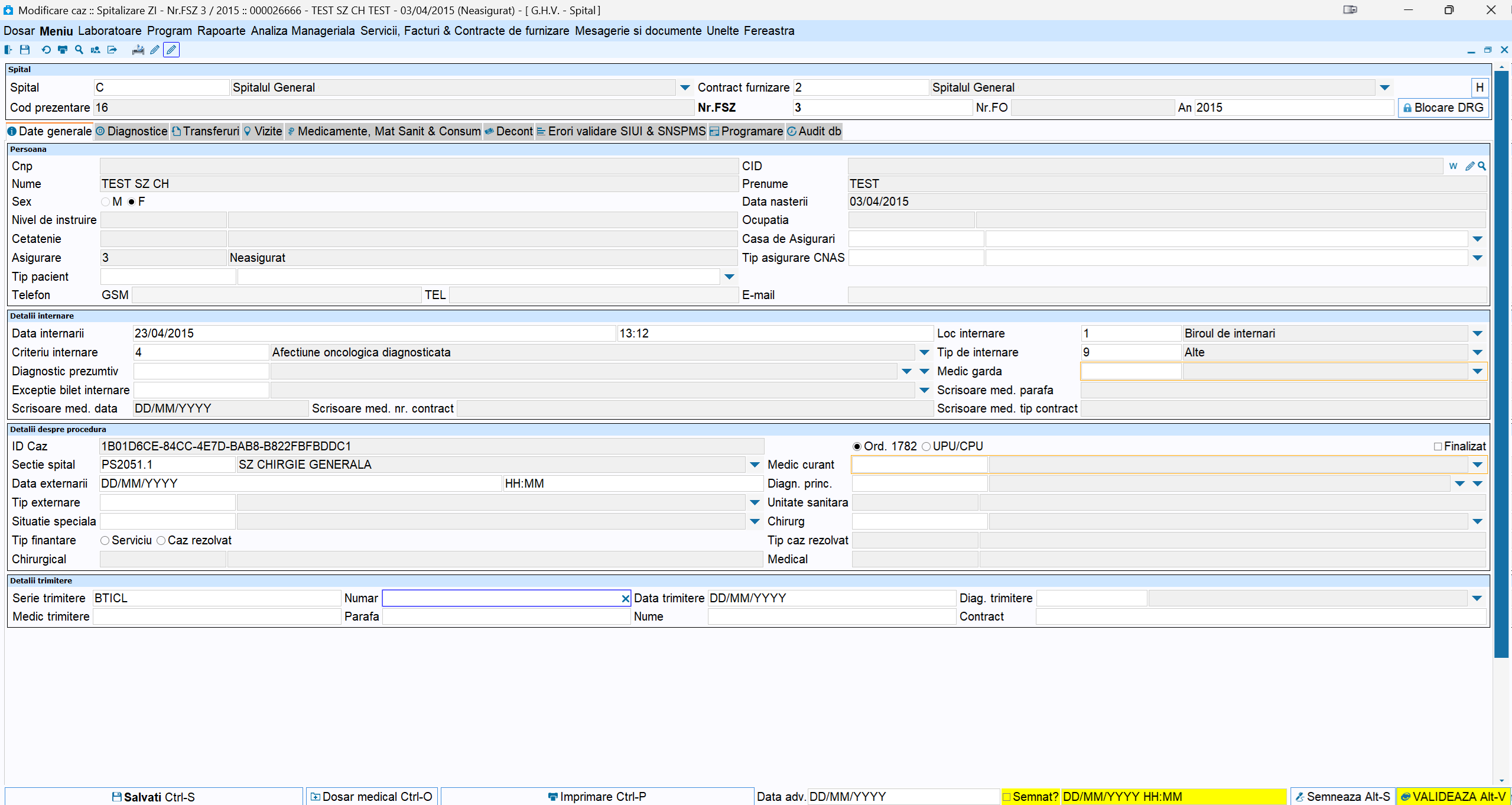Click the exit door toolbar icon
The image size is (1512, 805).
point(8,50)
